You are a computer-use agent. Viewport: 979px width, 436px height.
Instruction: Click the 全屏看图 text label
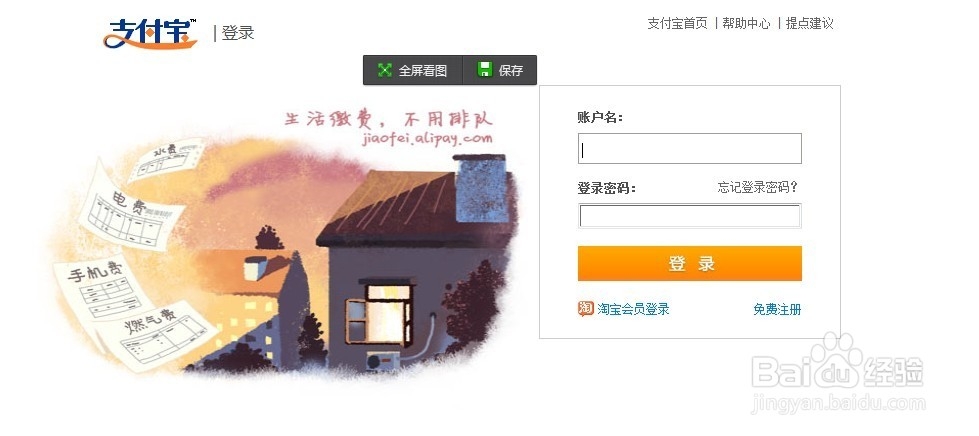pyautogui.click(x=423, y=71)
